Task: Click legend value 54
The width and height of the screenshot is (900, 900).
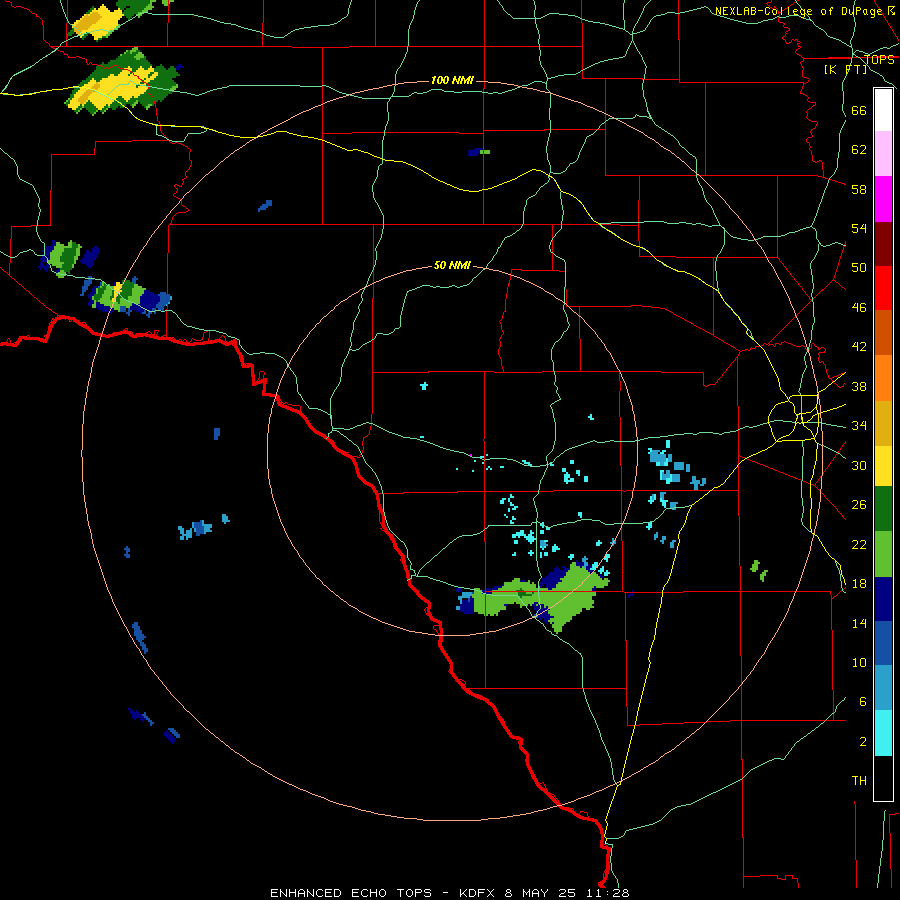Action: point(859,228)
